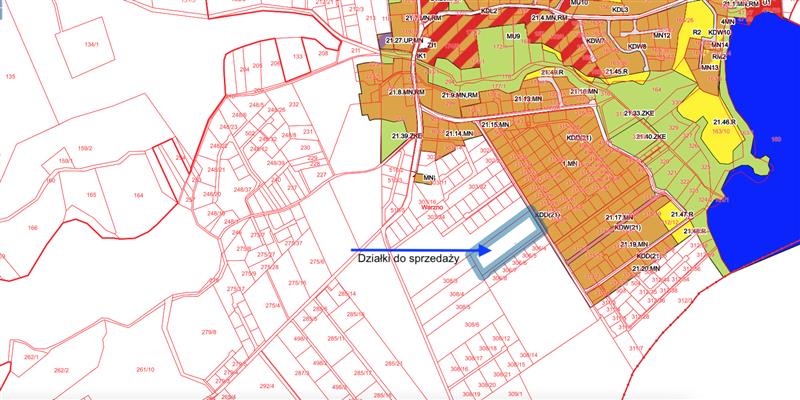Select parcel 279/8
Screen dimensions: 800x400
(209, 331)
